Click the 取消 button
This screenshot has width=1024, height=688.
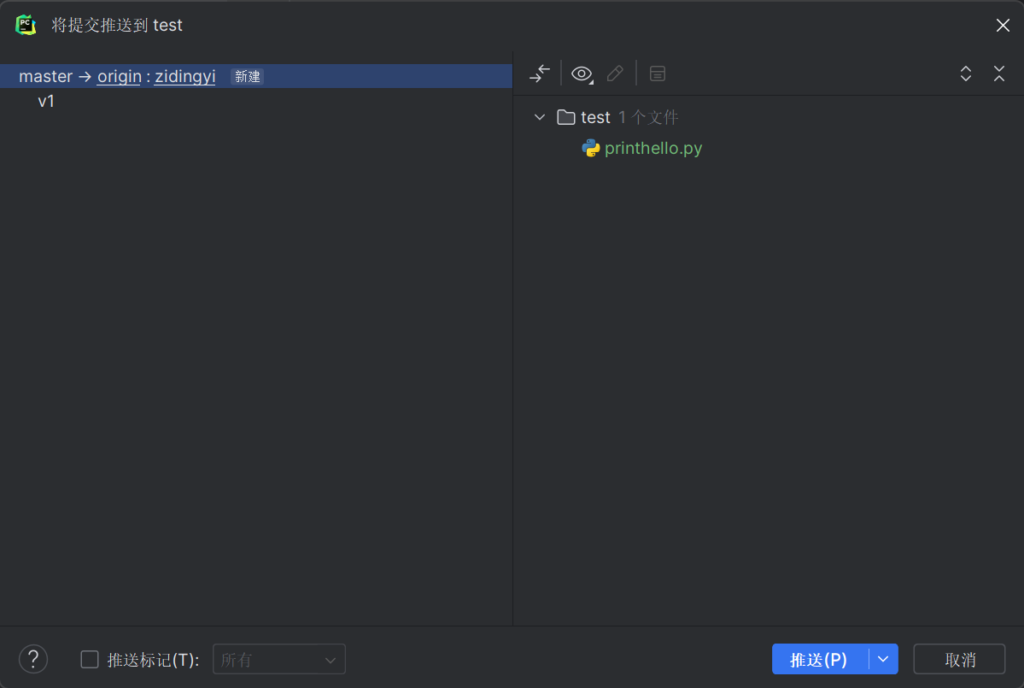[x=959, y=659]
